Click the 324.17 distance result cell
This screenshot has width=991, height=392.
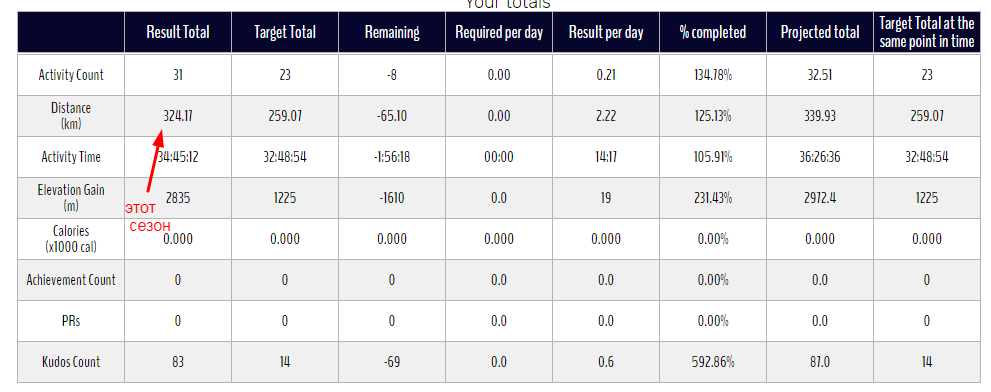(x=178, y=116)
